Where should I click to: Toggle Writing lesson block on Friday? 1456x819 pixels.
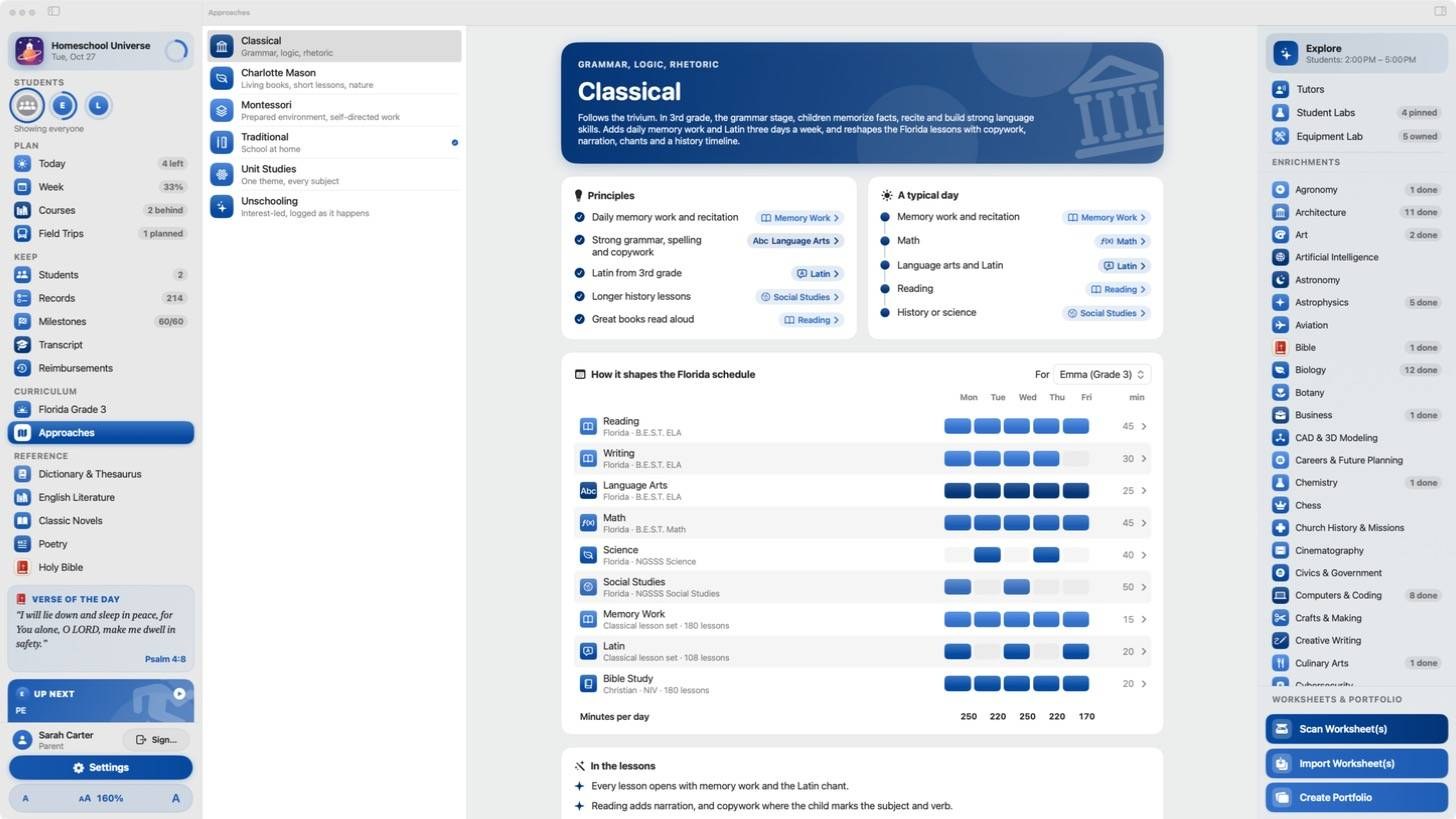click(x=1076, y=459)
